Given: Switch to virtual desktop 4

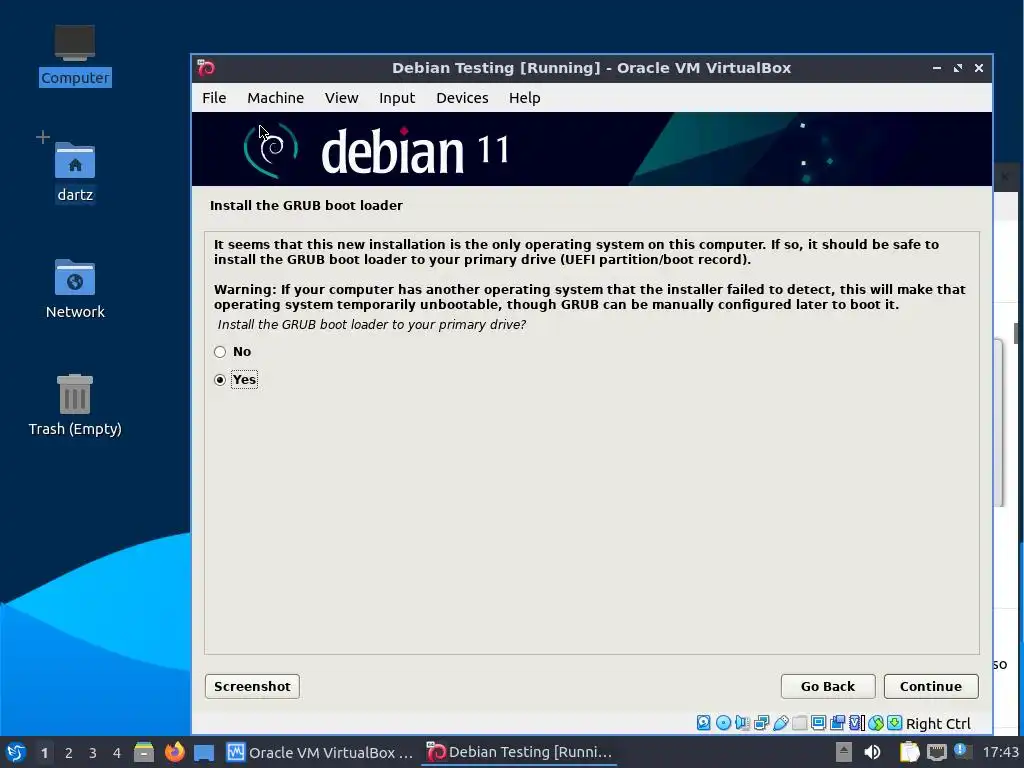Looking at the screenshot, I should click(x=117, y=753).
